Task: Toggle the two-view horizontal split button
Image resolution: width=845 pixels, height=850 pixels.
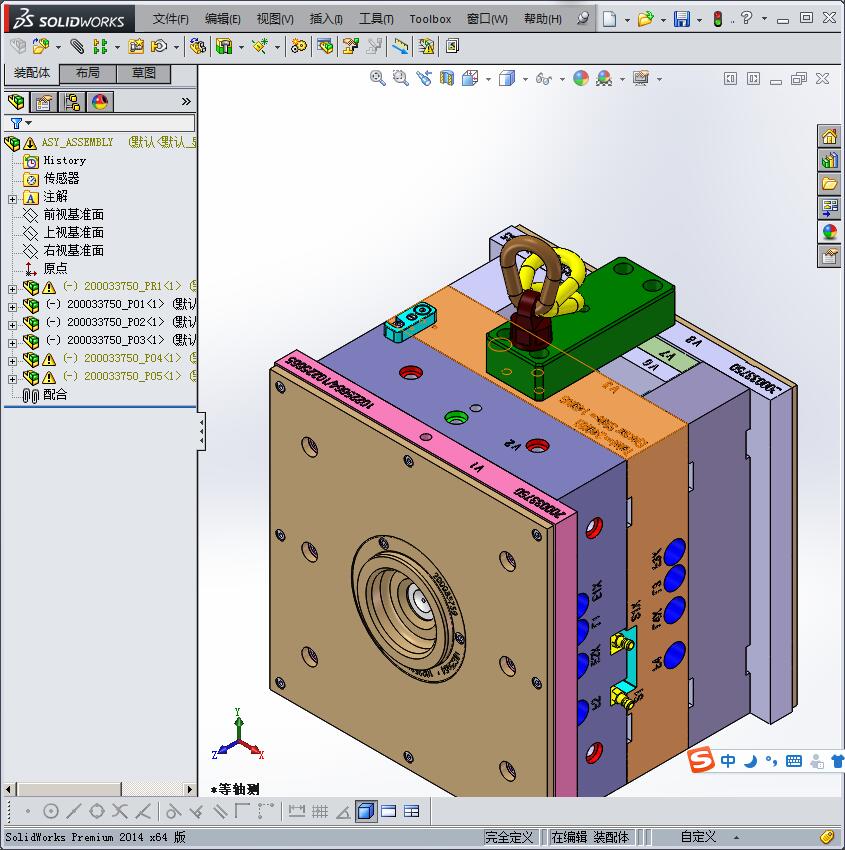Action: [x=389, y=811]
